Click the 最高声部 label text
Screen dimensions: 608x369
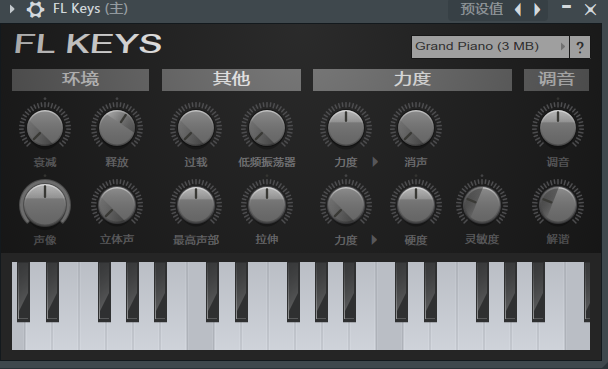point(196,240)
